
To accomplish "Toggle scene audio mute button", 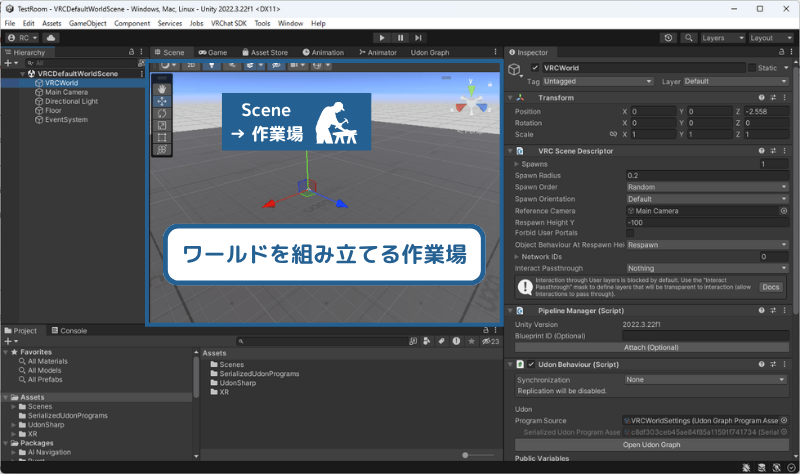I will tap(232, 65).
